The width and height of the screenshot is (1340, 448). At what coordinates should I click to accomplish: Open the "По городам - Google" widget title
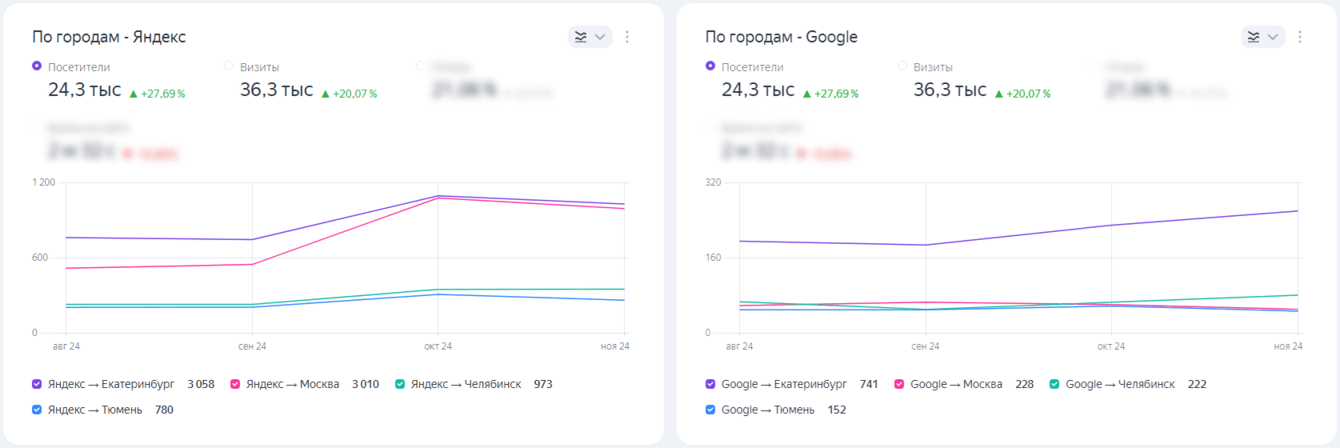click(781, 37)
